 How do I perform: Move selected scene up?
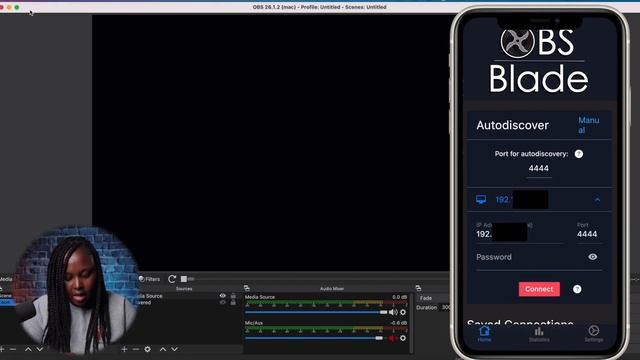point(28,349)
